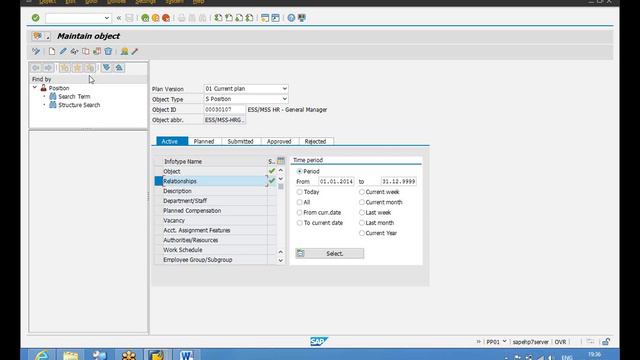The width and height of the screenshot is (640, 360).
Task: Select the From curr.date radio button
Action: [x=300, y=212]
